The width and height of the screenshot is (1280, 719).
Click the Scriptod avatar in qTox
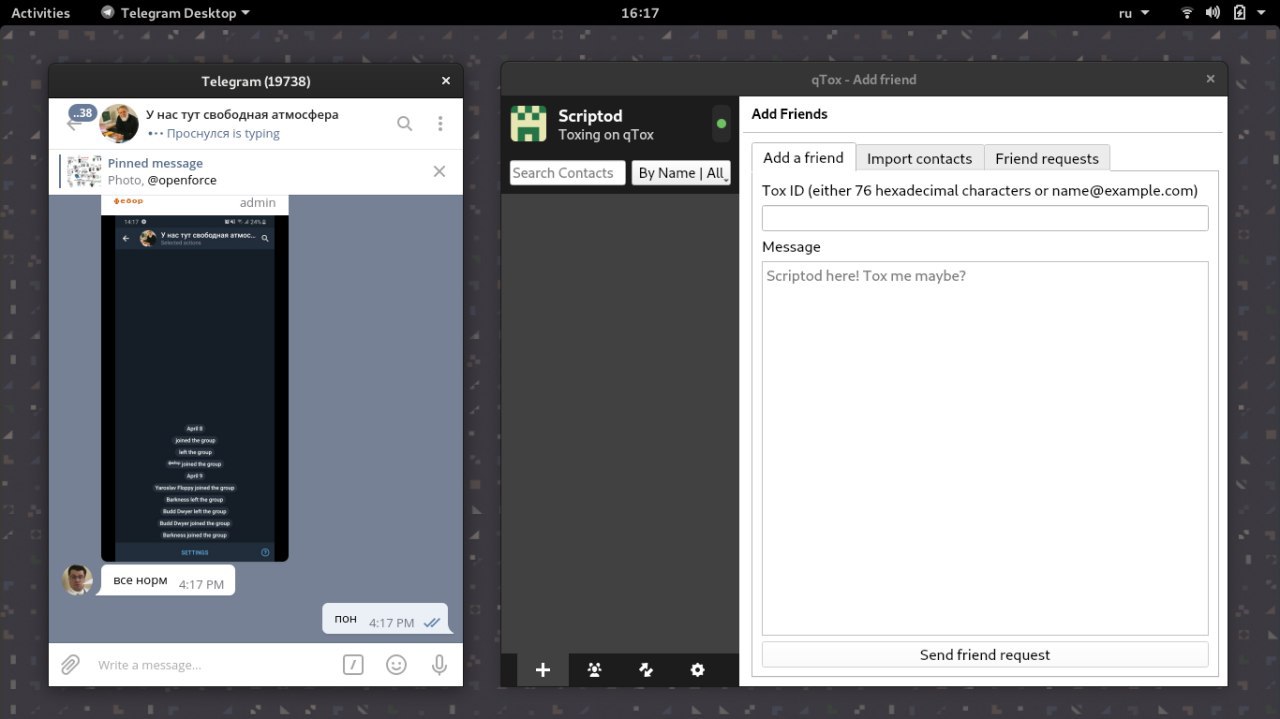529,124
